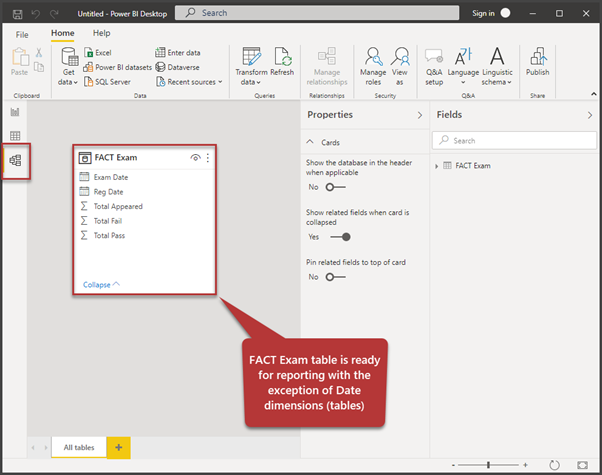Screen dimensions: 602x475
Task: Click Sign in at top right
Action: pyautogui.click(x=483, y=13)
